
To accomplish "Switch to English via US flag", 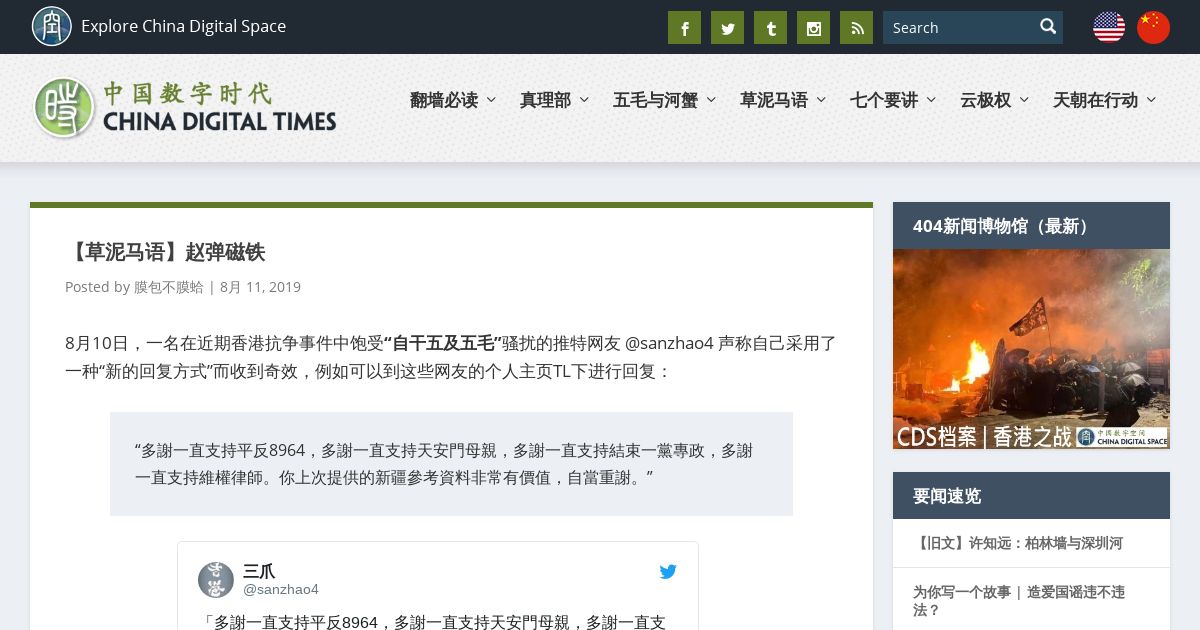I will click(x=1109, y=27).
